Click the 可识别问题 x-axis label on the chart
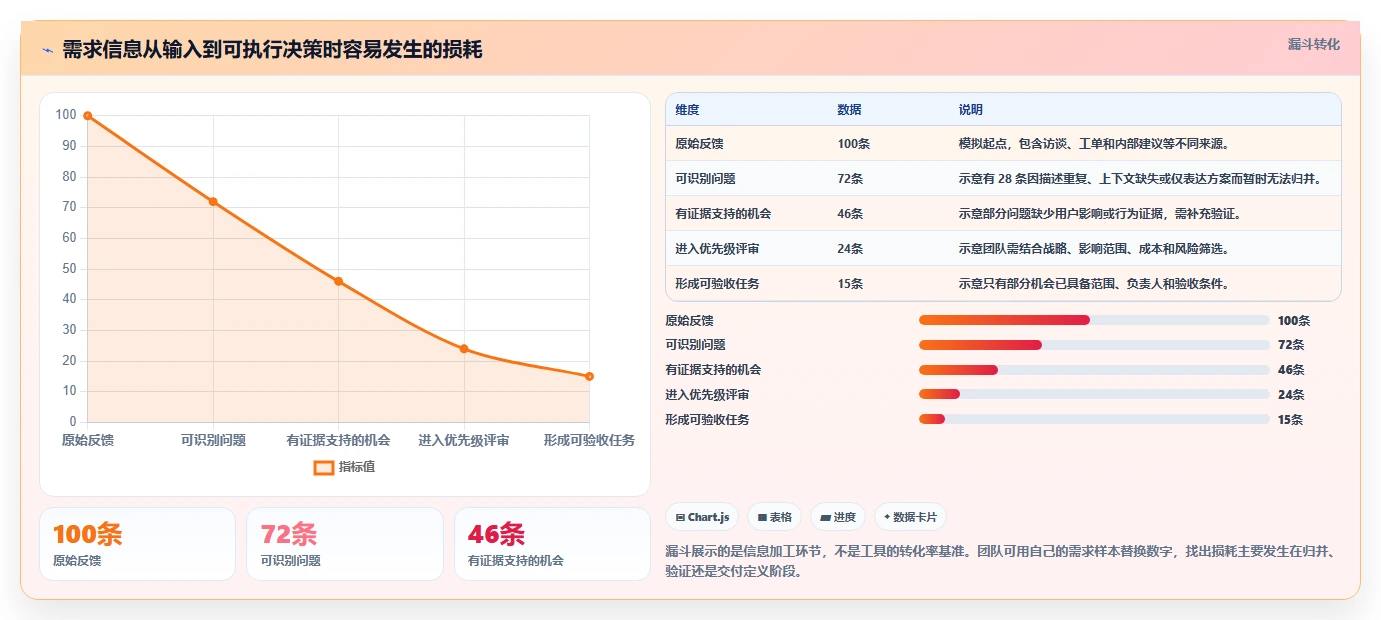 pos(213,440)
